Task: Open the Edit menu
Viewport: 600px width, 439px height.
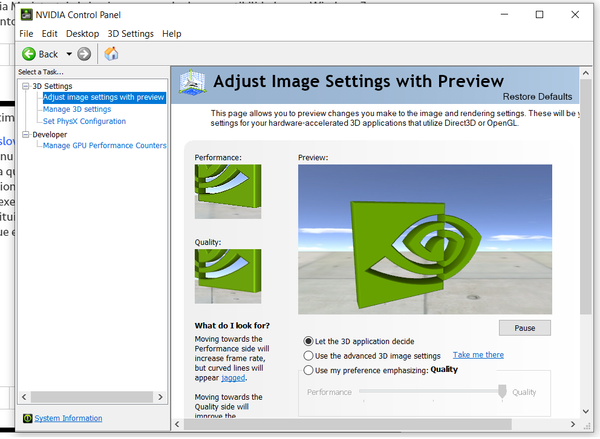Action: click(x=50, y=34)
